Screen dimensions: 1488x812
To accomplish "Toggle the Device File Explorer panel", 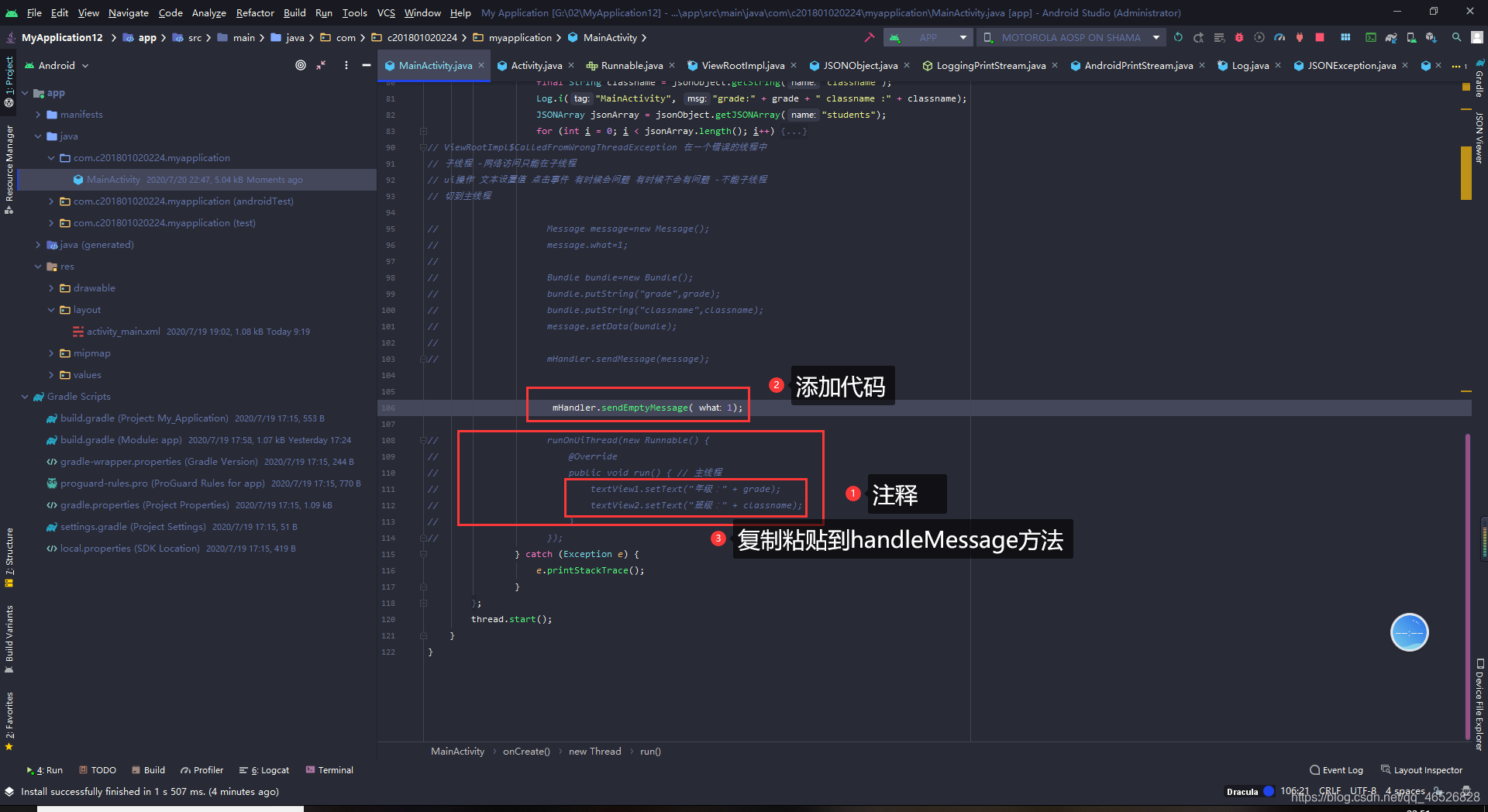I will tap(1479, 704).
